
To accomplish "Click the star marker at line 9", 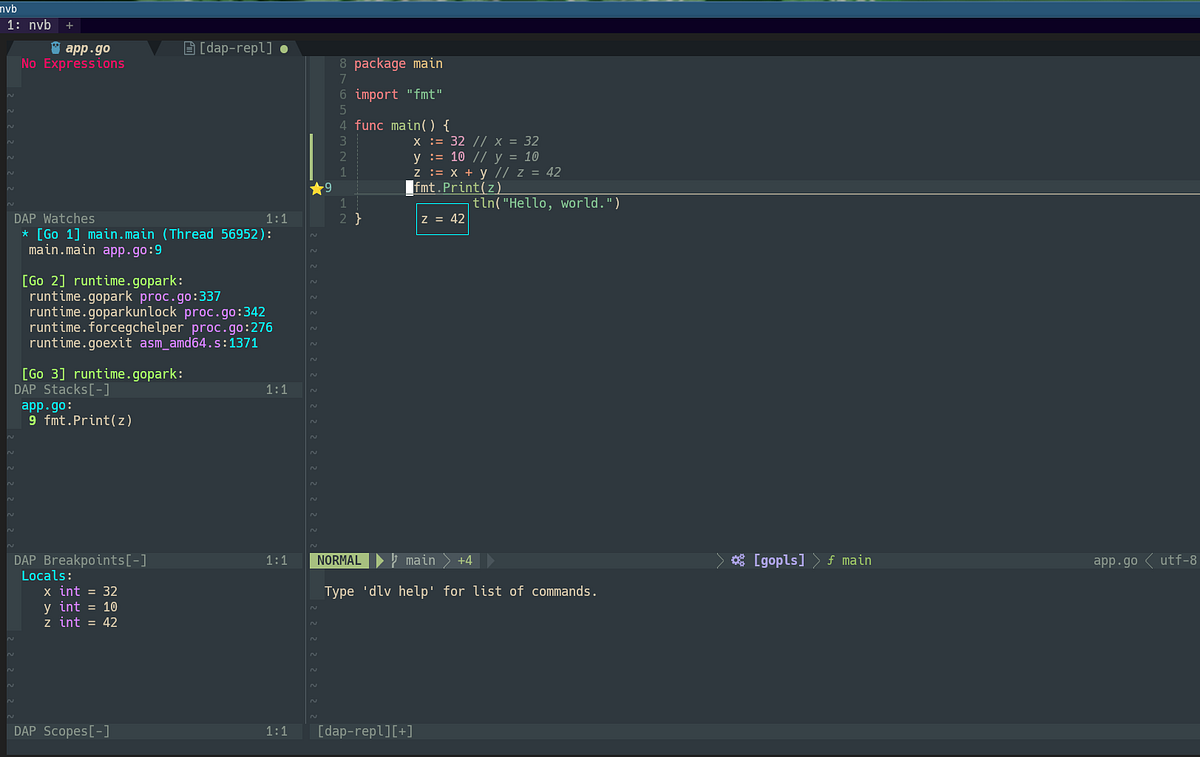I will (317, 188).
